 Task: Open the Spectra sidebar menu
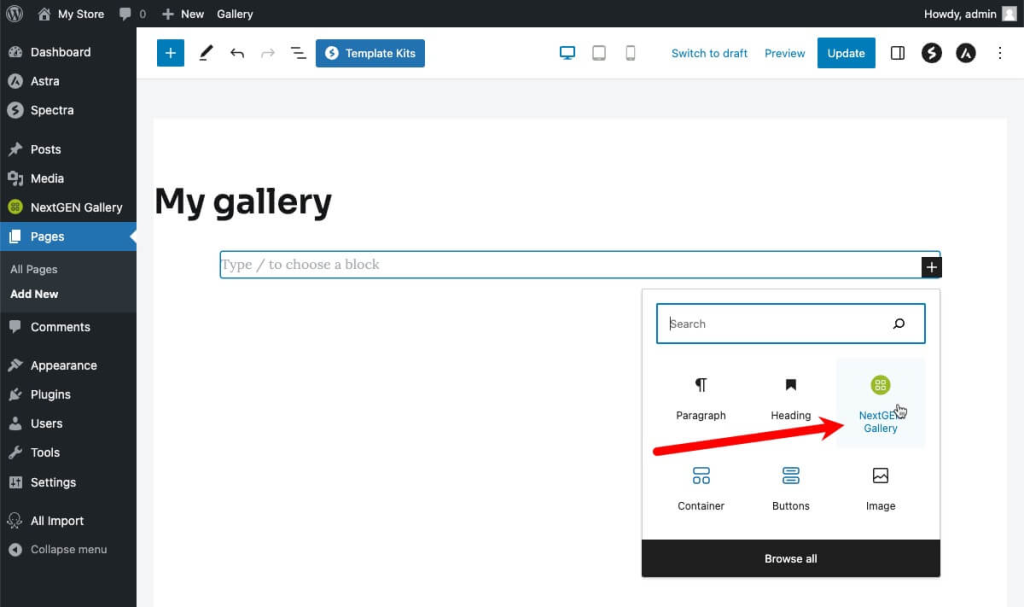(68, 110)
